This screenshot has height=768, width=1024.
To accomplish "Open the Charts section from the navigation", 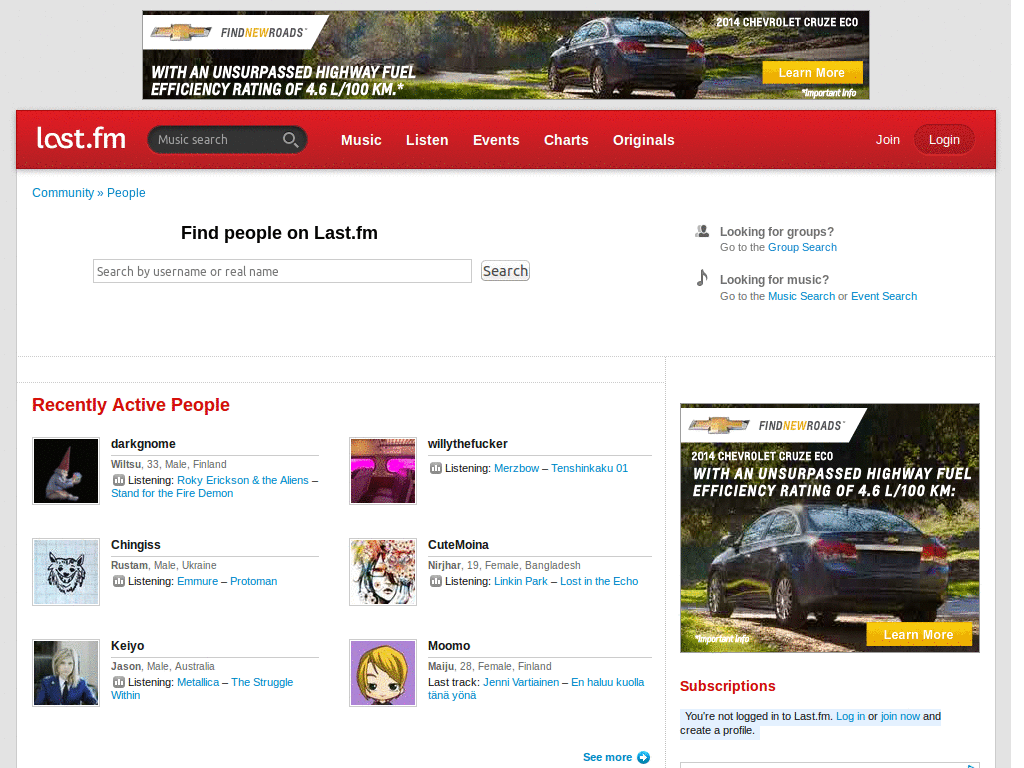I will (566, 140).
